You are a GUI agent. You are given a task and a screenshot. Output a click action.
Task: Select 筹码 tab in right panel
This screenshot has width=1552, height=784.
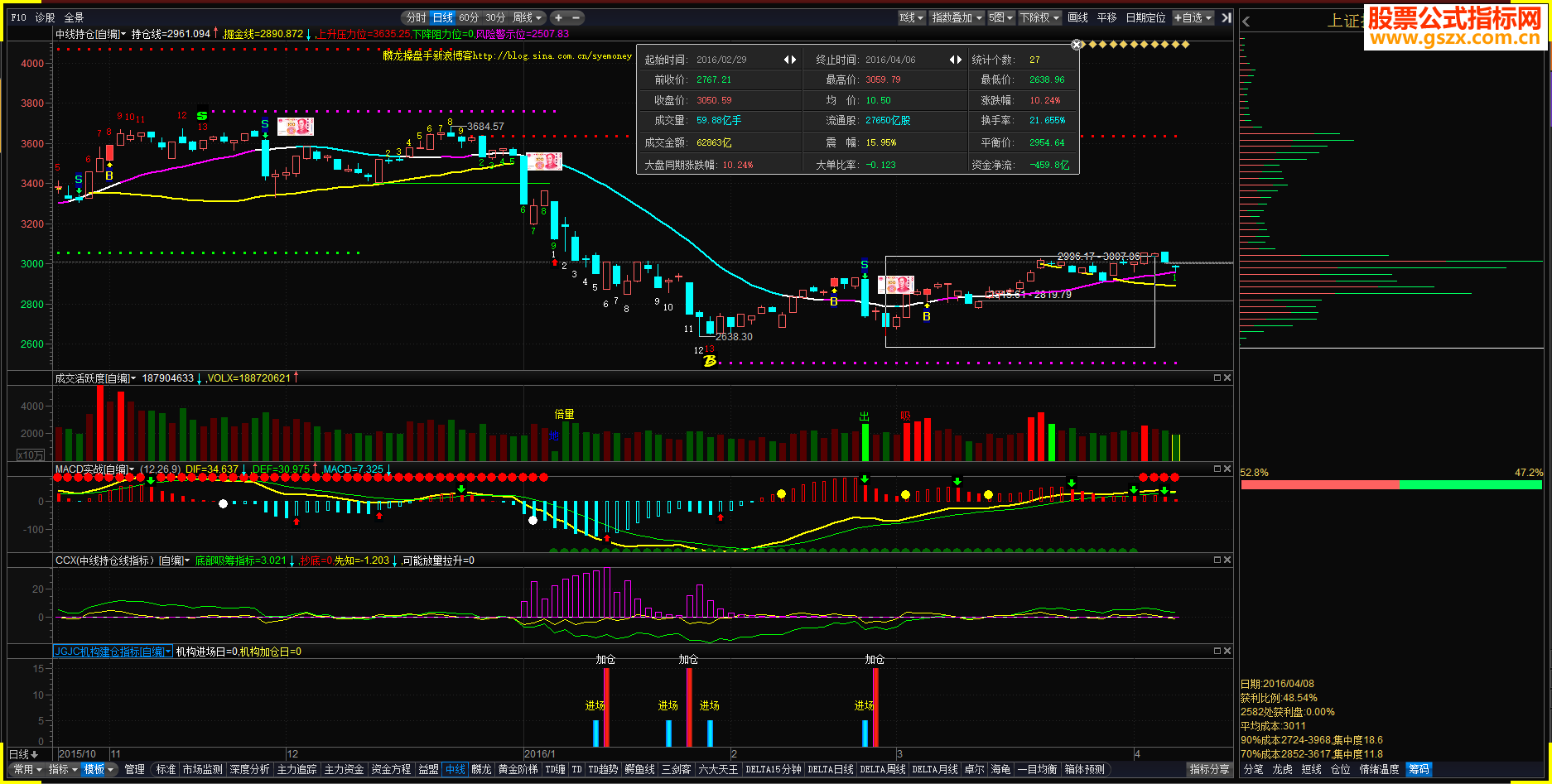(1419, 769)
